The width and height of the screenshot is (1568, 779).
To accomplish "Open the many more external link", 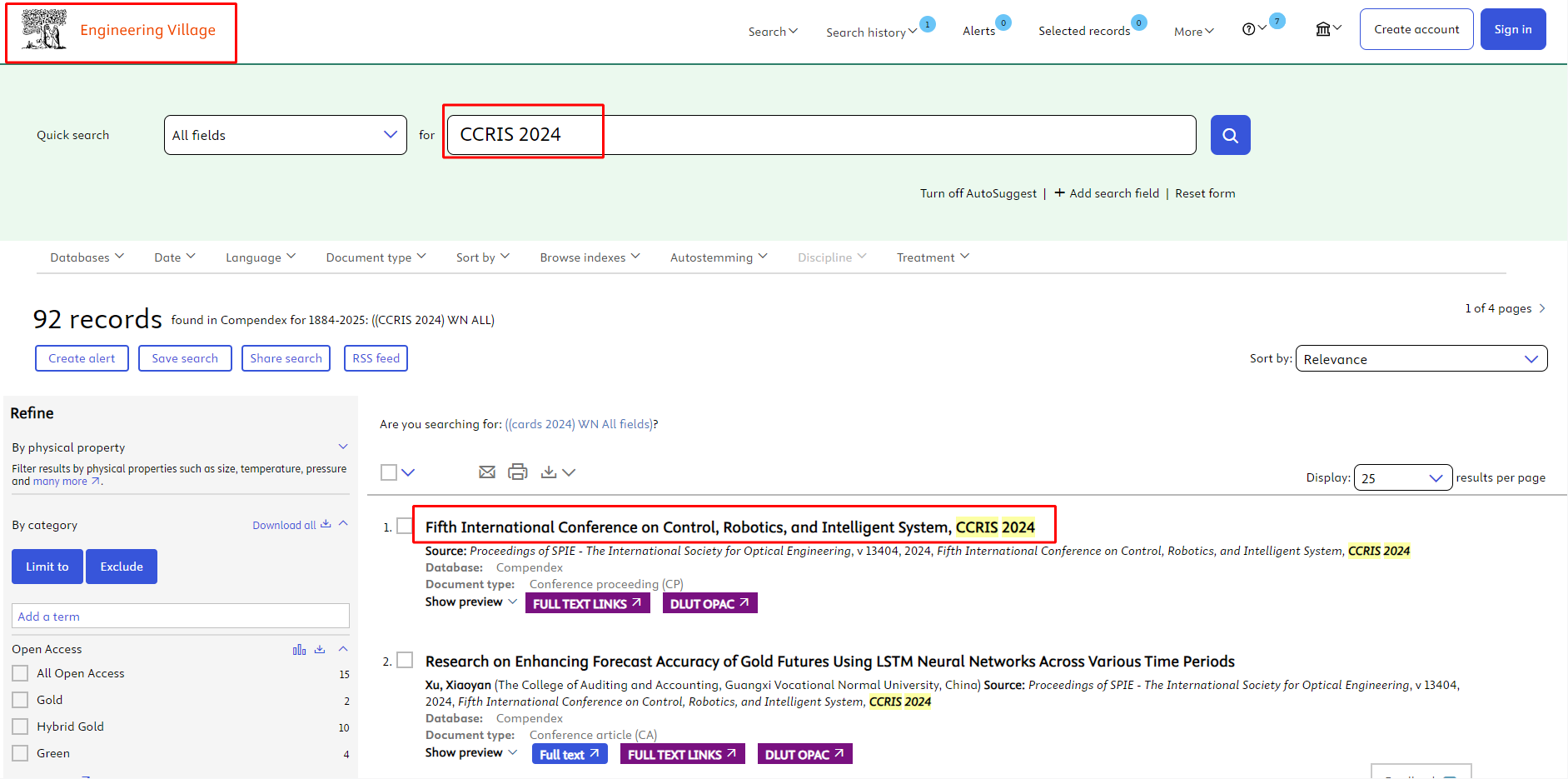I will (67, 481).
